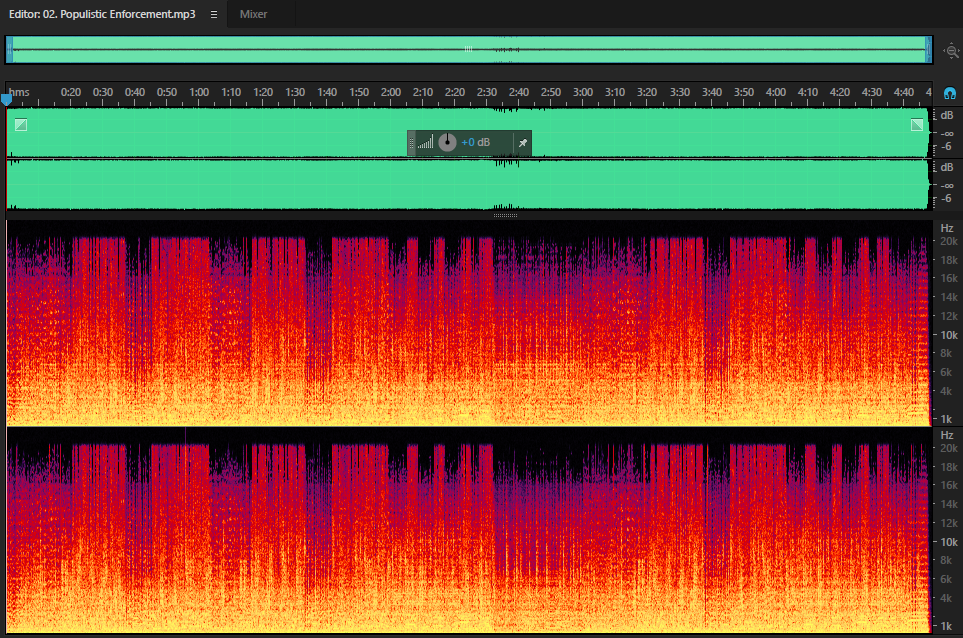Switch to the Mixer tab
The width and height of the screenshot is (963, 638).
[x=253, y=14]
